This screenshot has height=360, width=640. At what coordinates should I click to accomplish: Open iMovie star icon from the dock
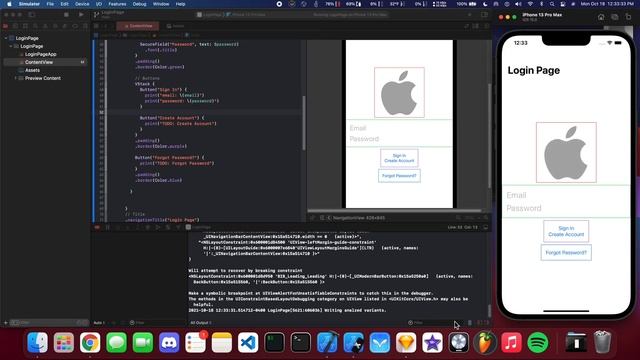tap(433, 342)
